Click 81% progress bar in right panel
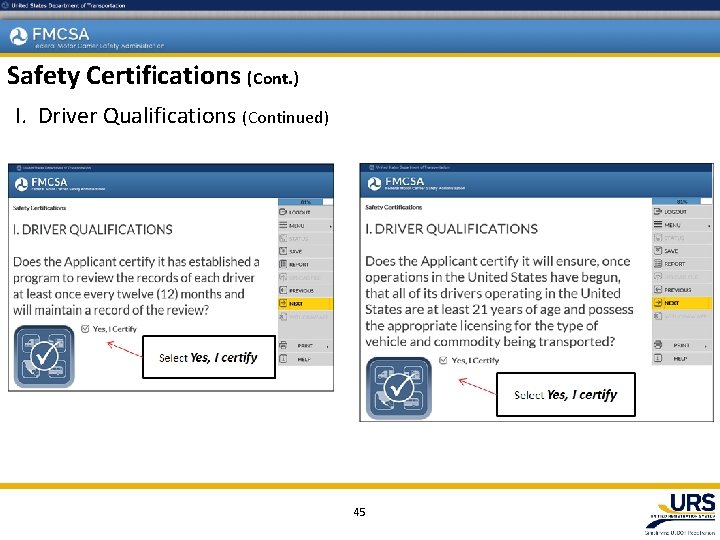 pyautogui.click(x=682, y=202)
